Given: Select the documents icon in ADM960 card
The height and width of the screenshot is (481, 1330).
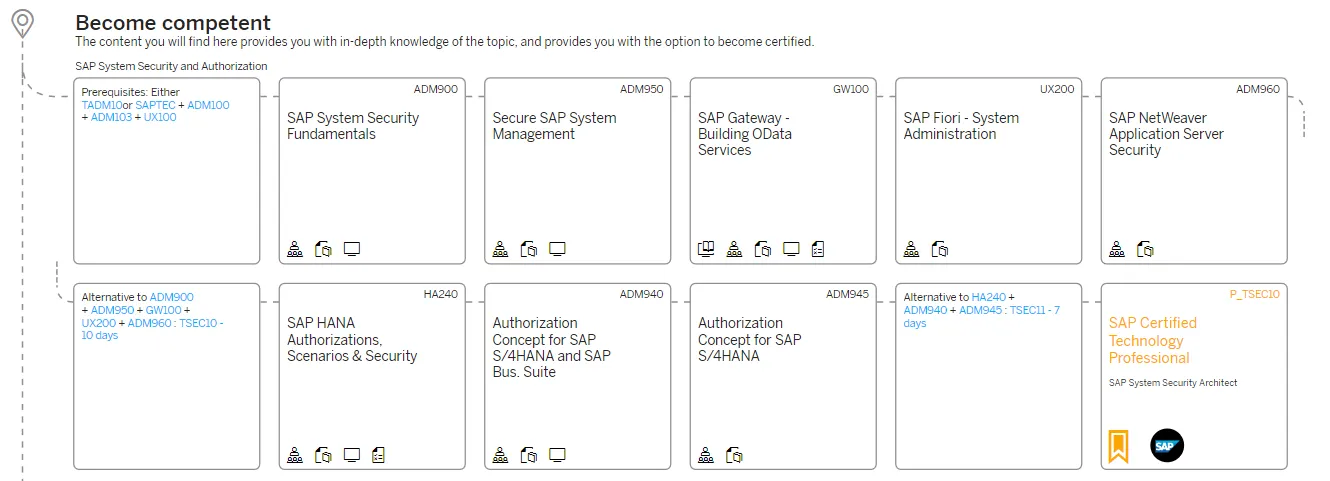Looking at the screenshot, I should 1146,249.
